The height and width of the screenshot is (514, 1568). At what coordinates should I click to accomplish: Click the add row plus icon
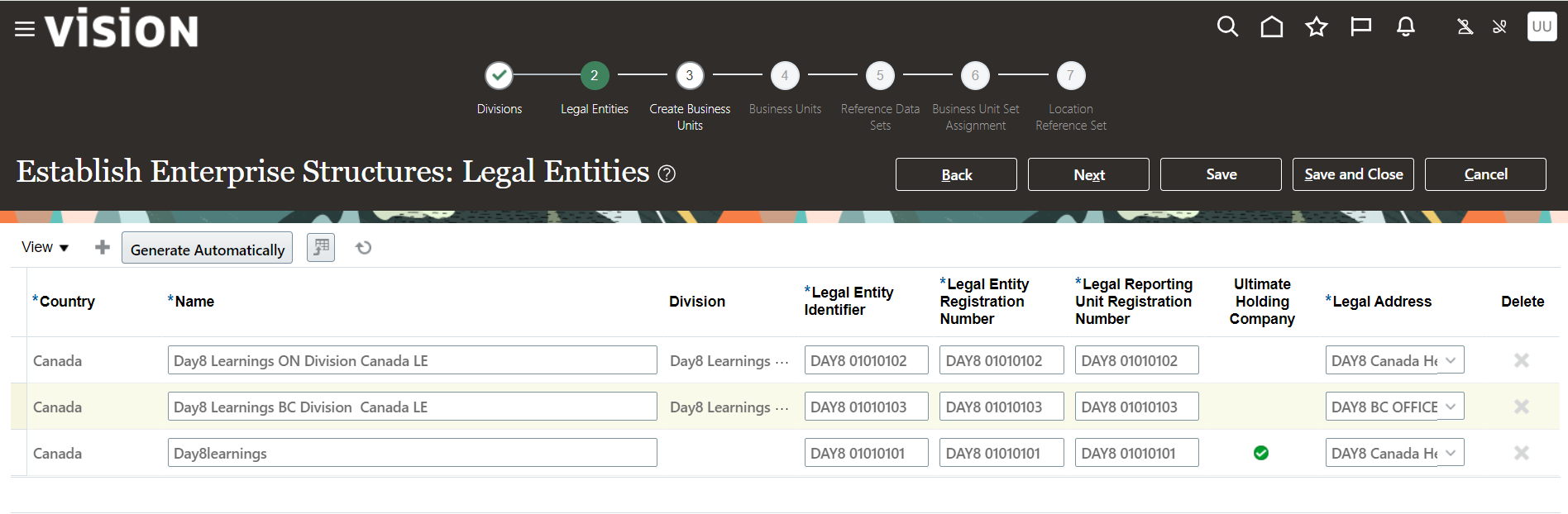click(103, 247)
